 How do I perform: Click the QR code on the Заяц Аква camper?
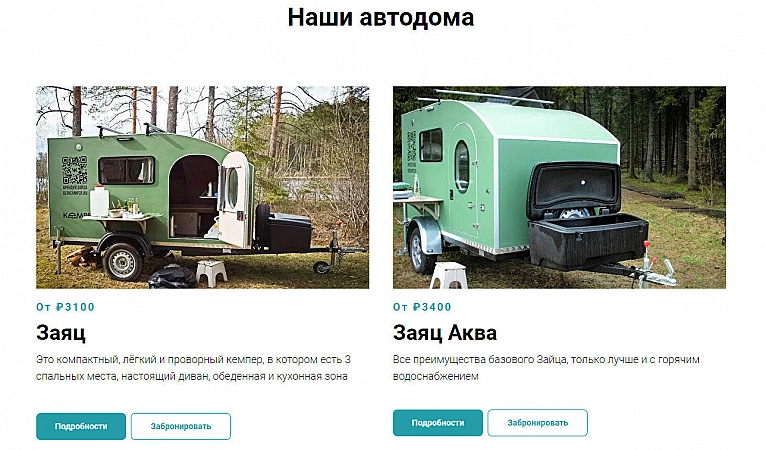(x=411, y=146)
